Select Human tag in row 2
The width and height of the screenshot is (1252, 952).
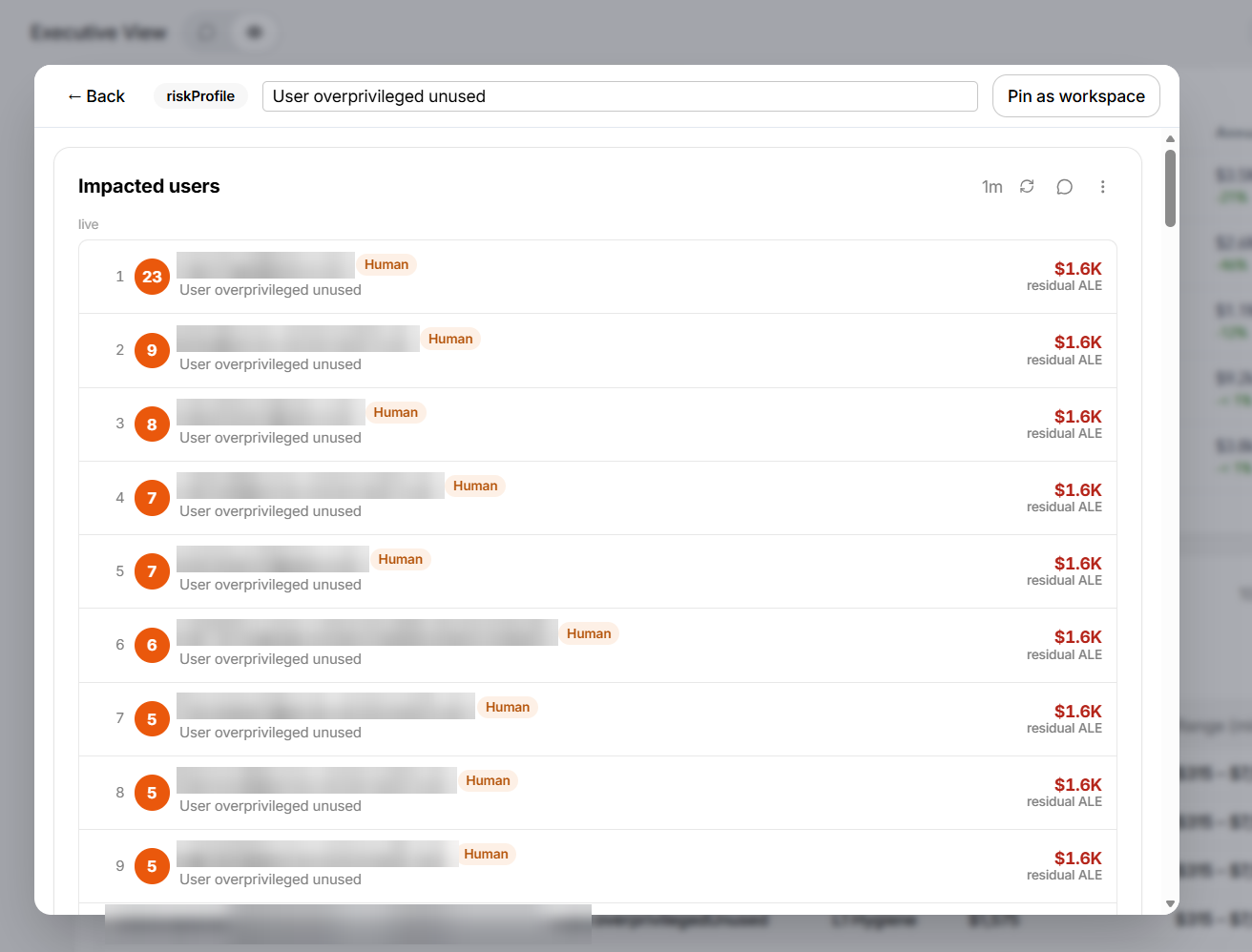pyautogui.click(x=450, y=339)
